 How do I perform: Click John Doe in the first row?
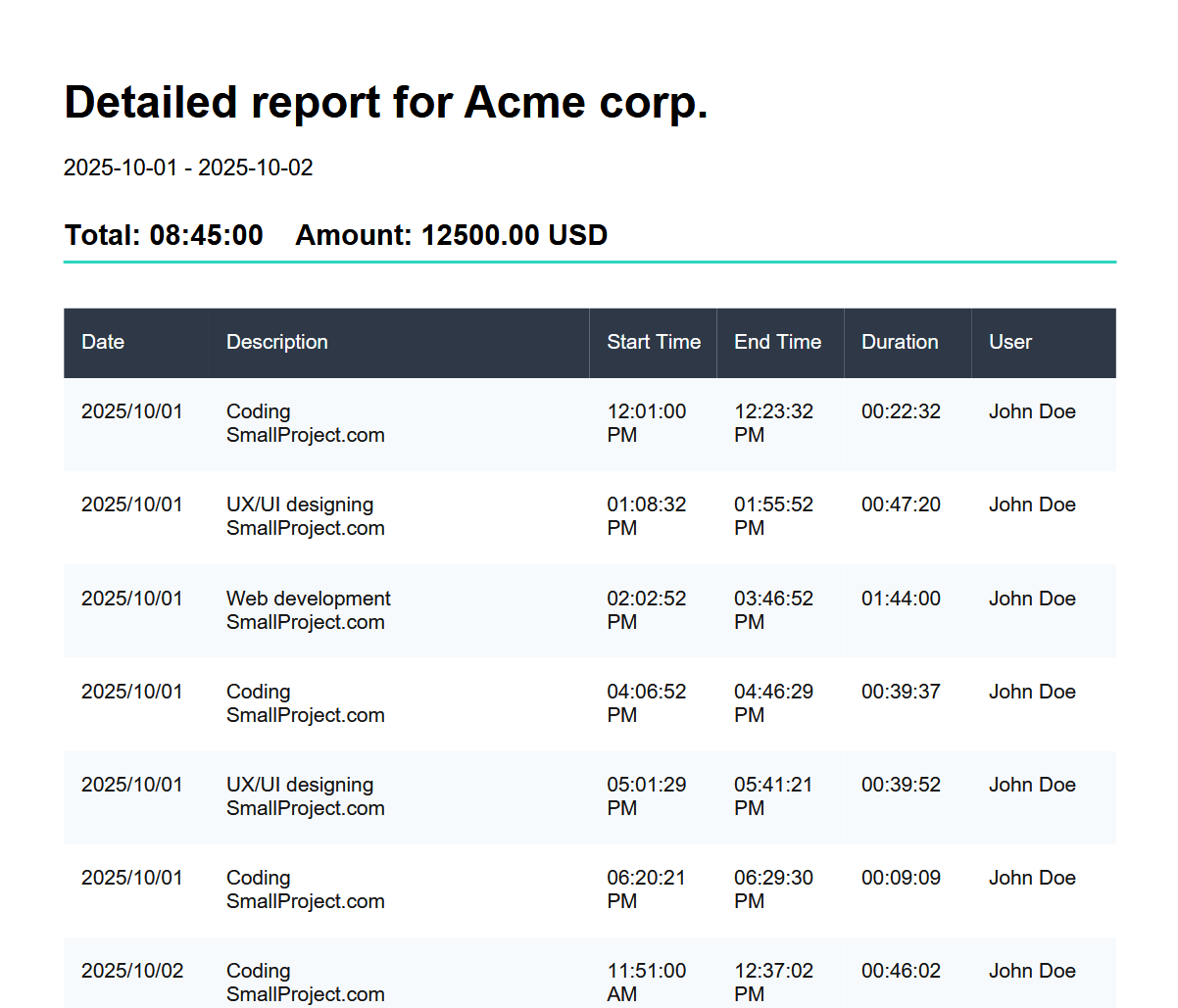coord(1032,411)
